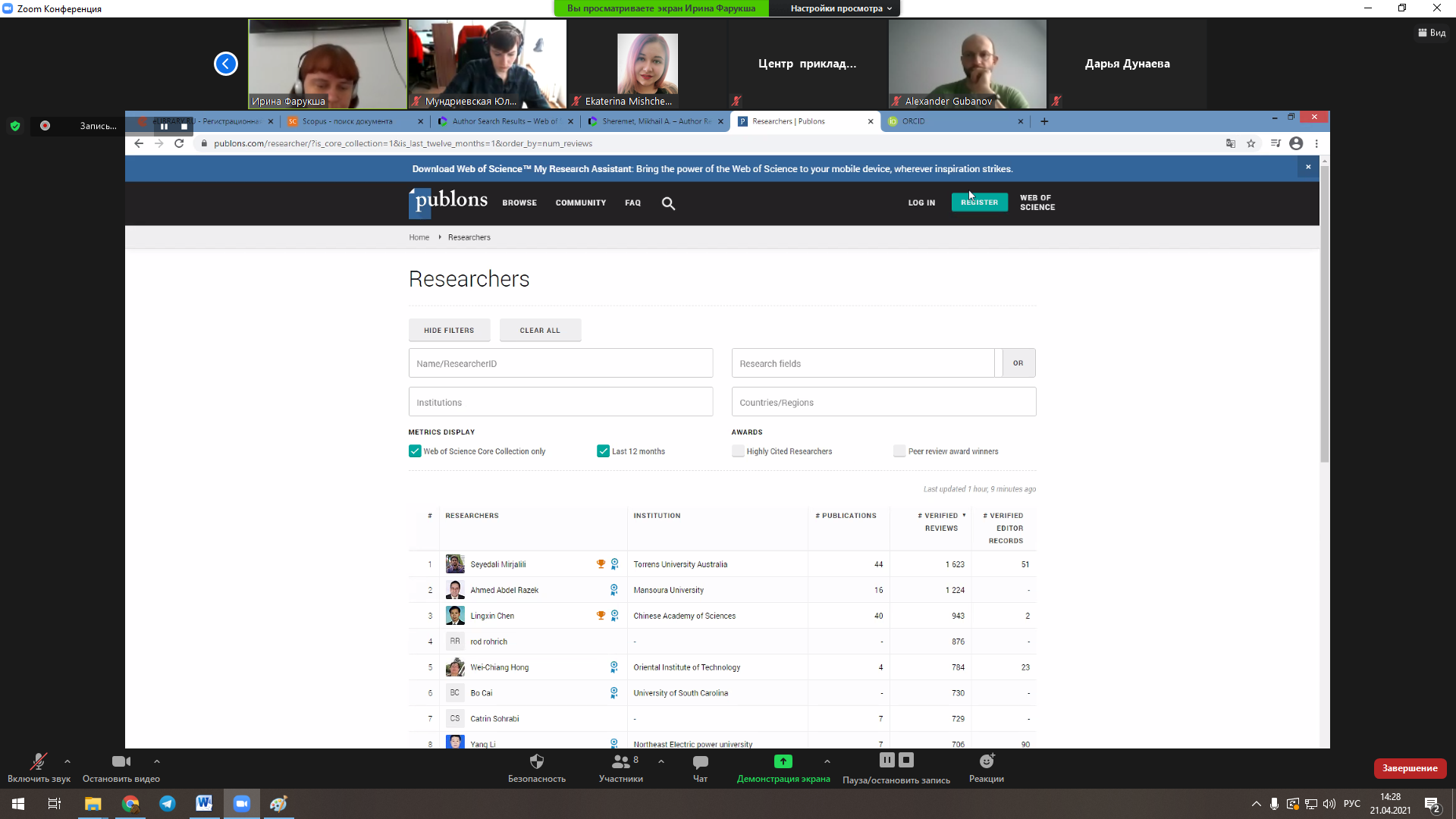Expand screen share options arrow

827,761
